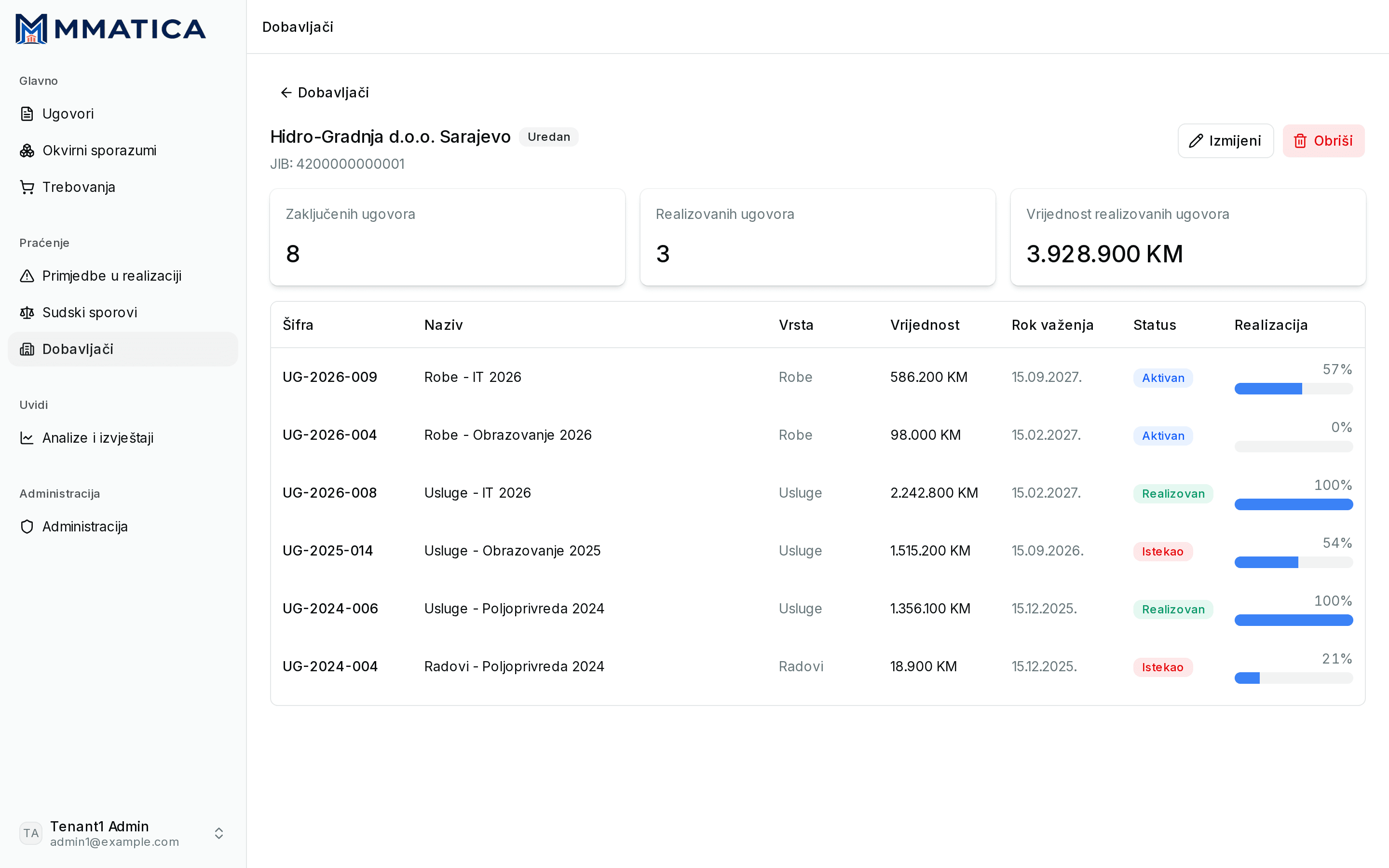Click the Vrijednost realizovanih ugovora card

pyautogui.click(x=1188, y=237)
